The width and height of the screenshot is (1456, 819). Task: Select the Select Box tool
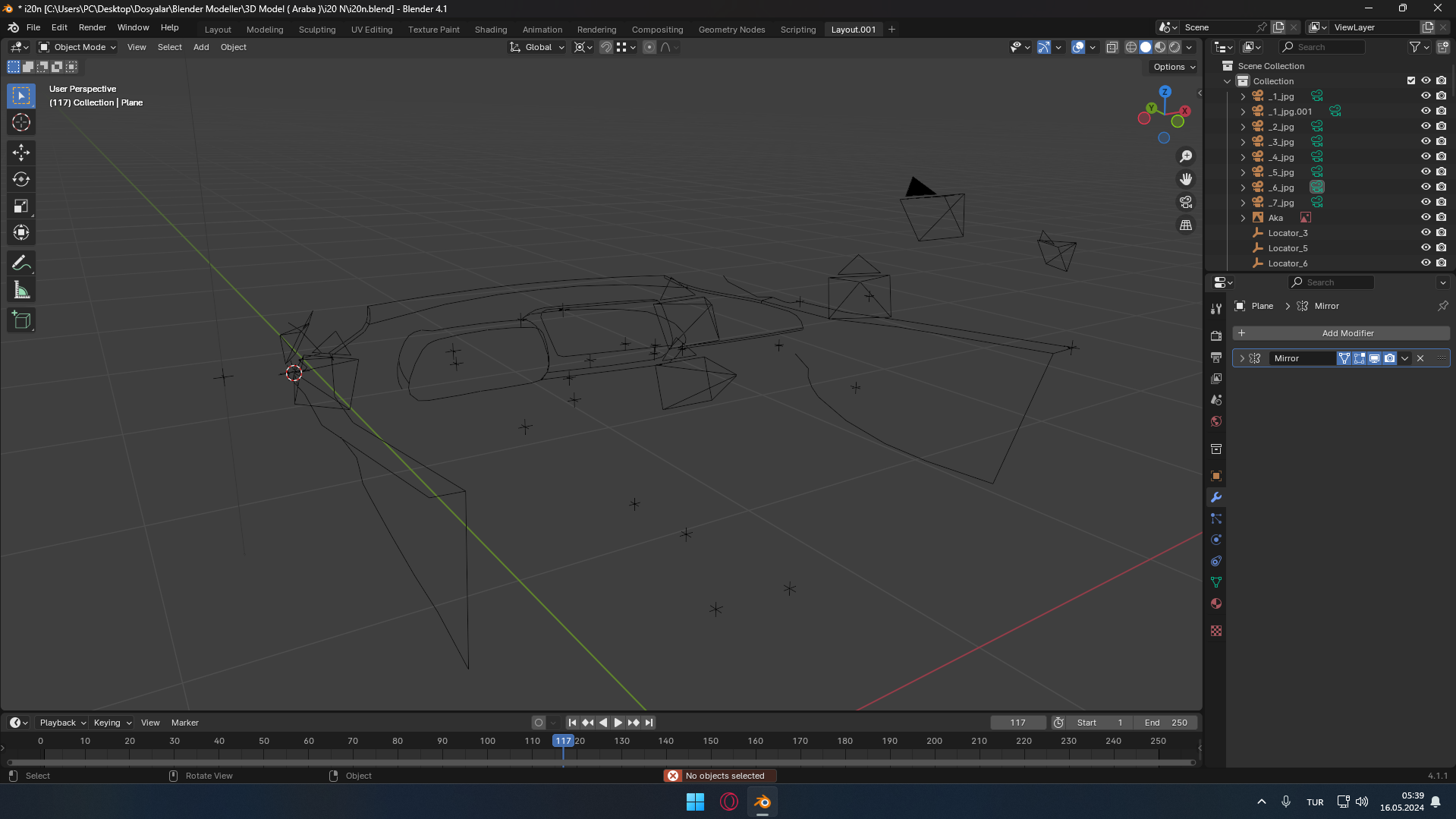pos(21,96)
